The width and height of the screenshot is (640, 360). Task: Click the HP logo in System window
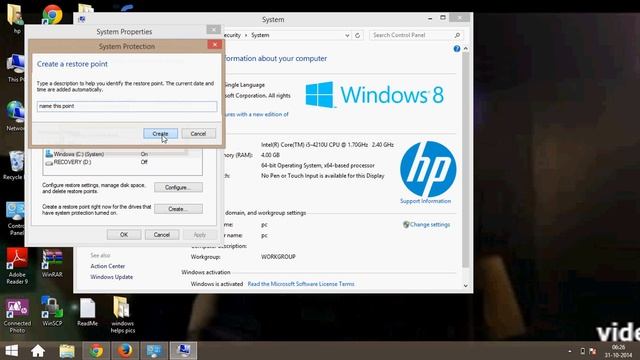428,169
